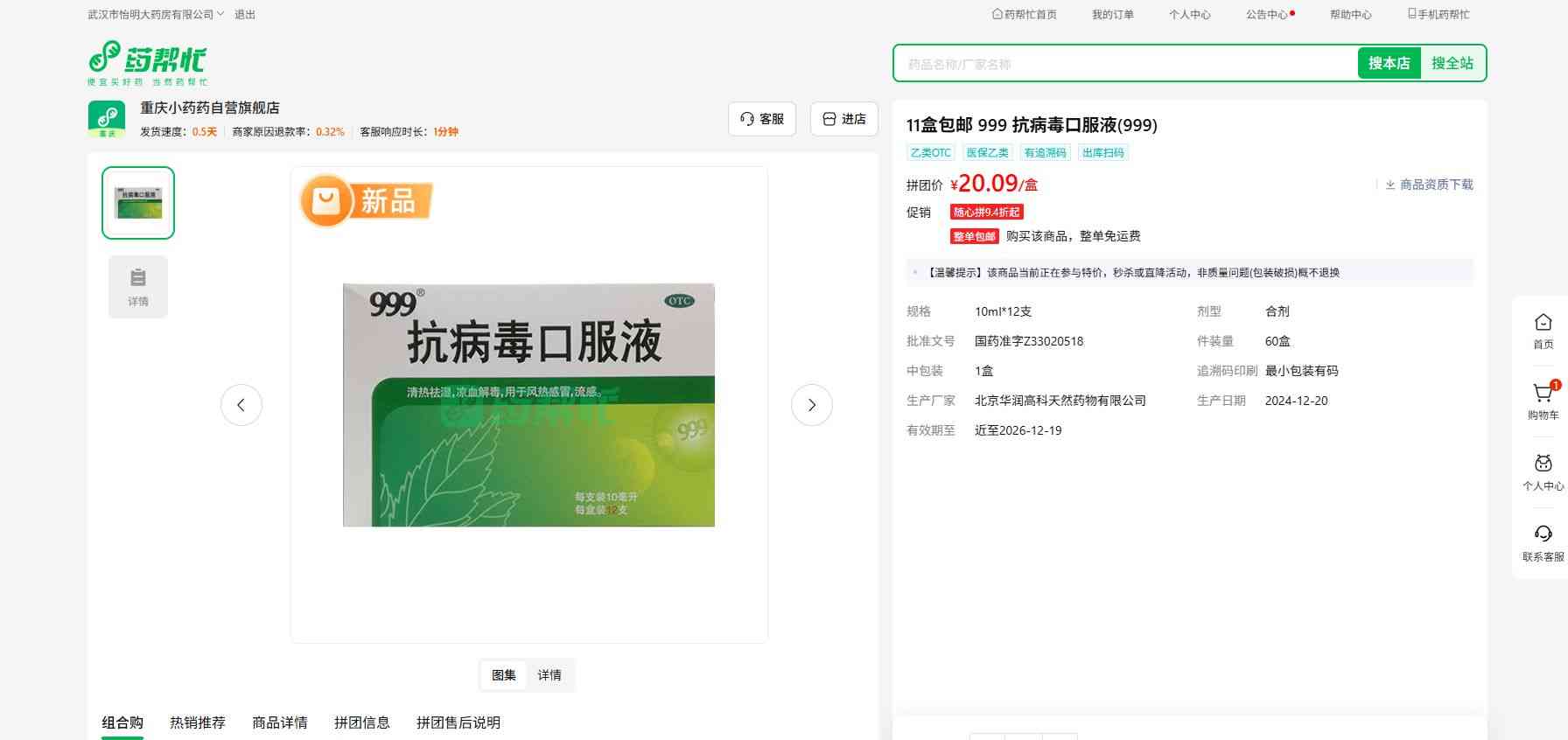Select the 拼团信息 tab
Viewport: 1568px width, 740px height.
362,723
